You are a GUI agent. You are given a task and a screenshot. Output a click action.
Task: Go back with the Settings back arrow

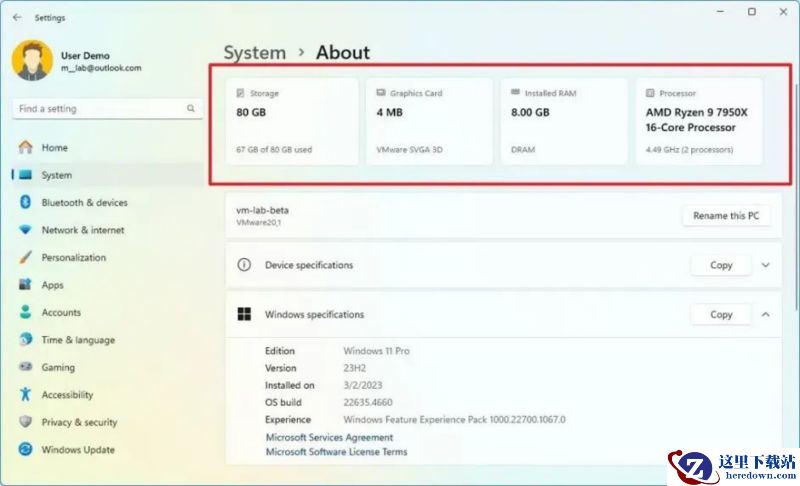coord(17,17)
